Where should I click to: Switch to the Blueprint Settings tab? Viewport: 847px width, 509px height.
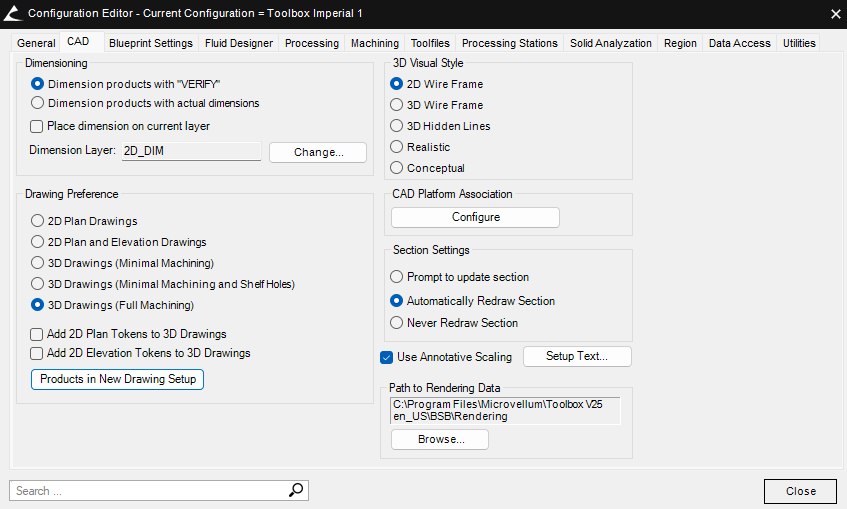point(151,43)
